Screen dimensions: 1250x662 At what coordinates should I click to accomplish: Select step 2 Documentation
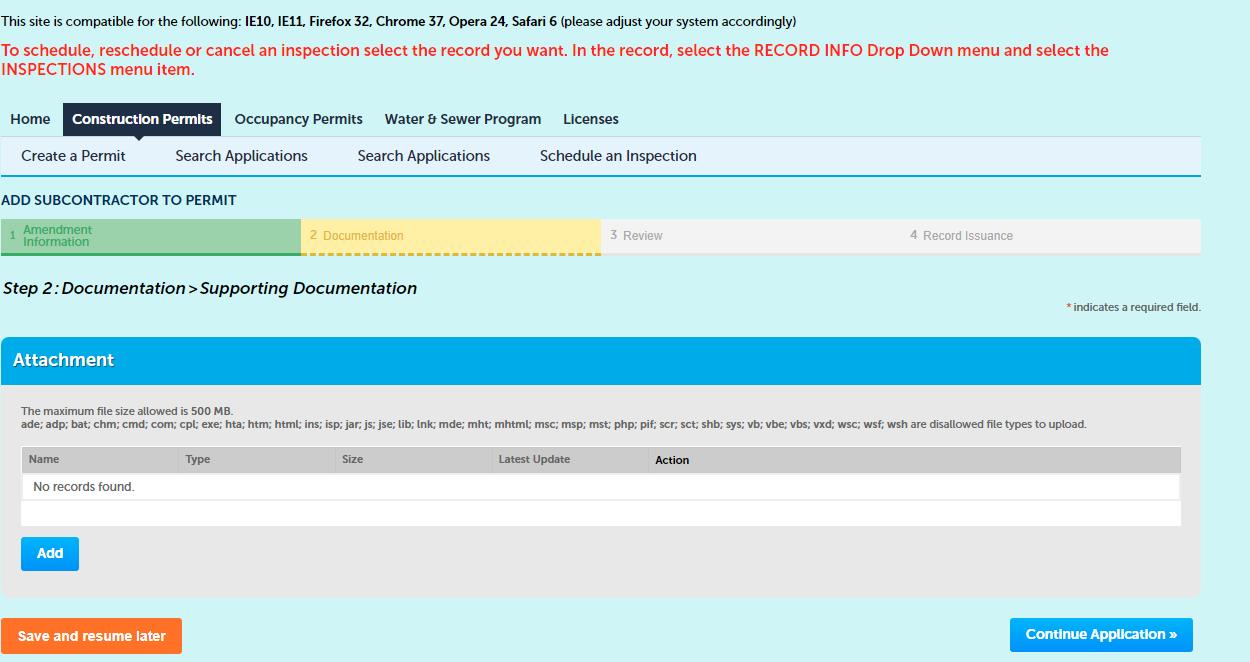tap(451, 236)
